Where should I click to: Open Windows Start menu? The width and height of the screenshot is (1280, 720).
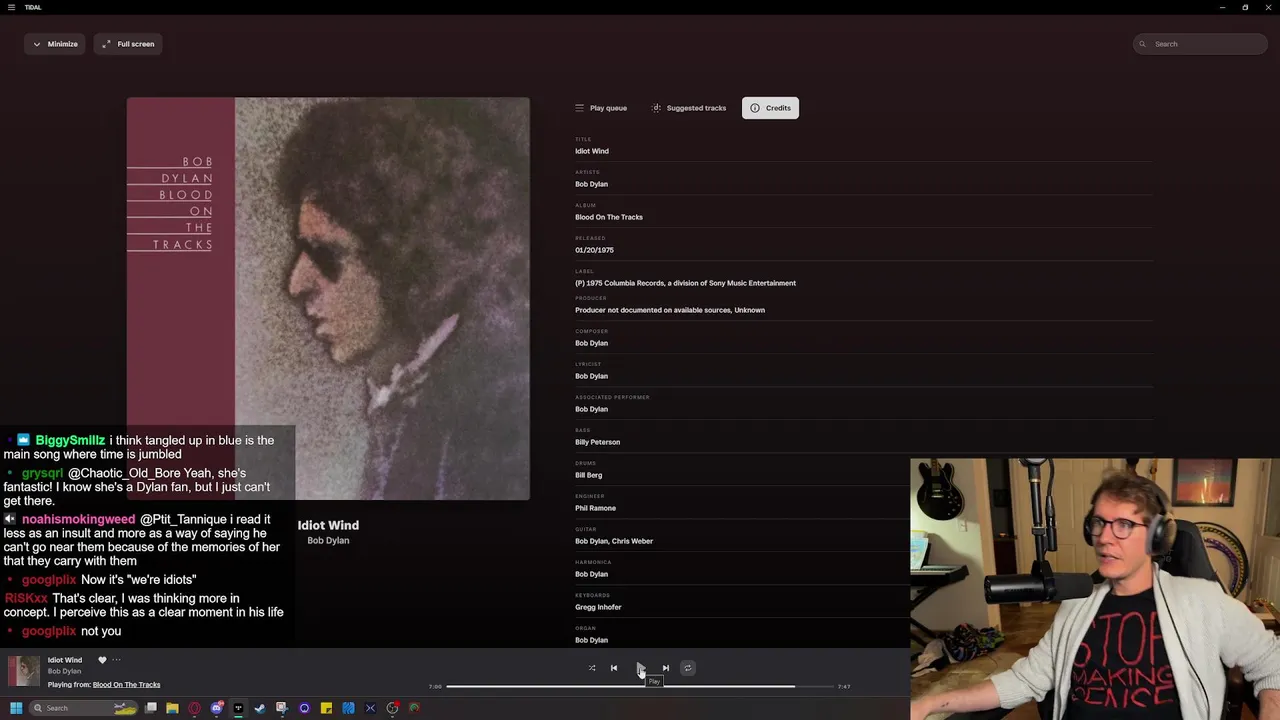coord(16,708)
